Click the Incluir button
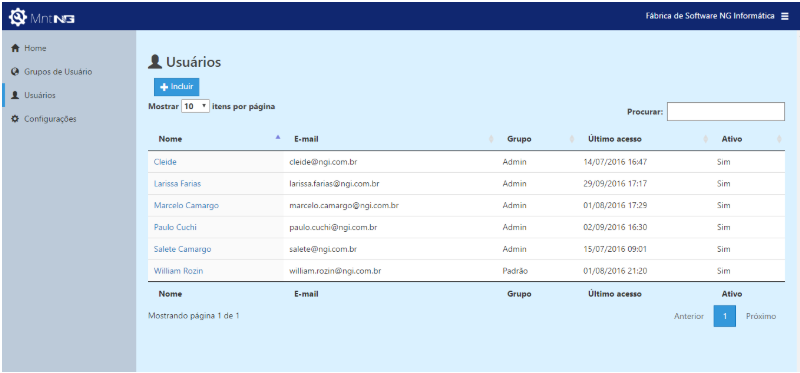Viewport: 800px width, 373px height. pos(177,87)
